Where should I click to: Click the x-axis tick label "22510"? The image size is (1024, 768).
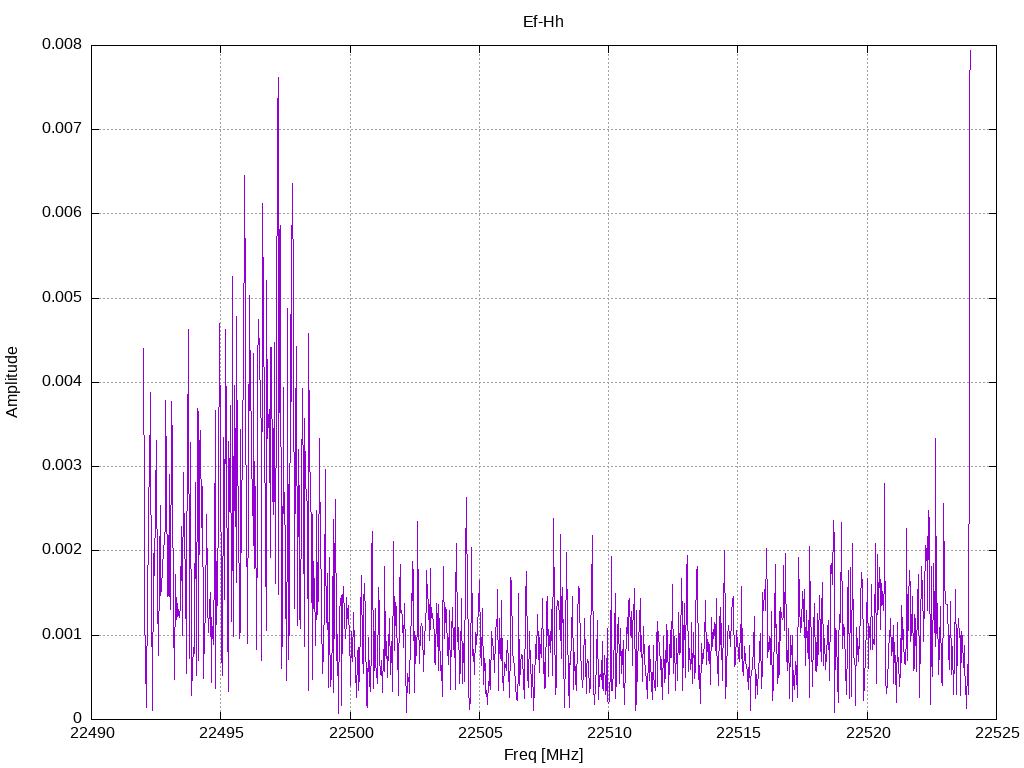pos(609,733)
